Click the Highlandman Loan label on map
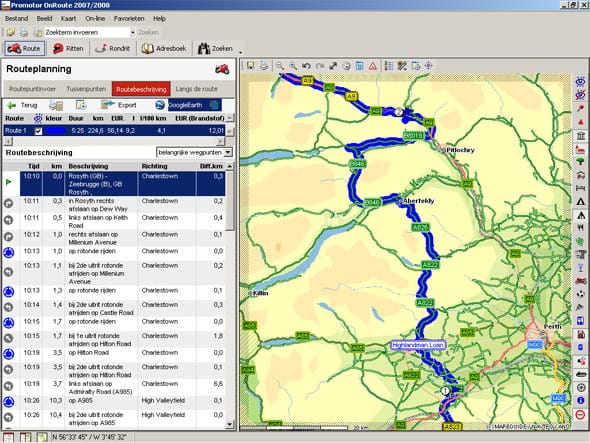 (x=418, y=345)
